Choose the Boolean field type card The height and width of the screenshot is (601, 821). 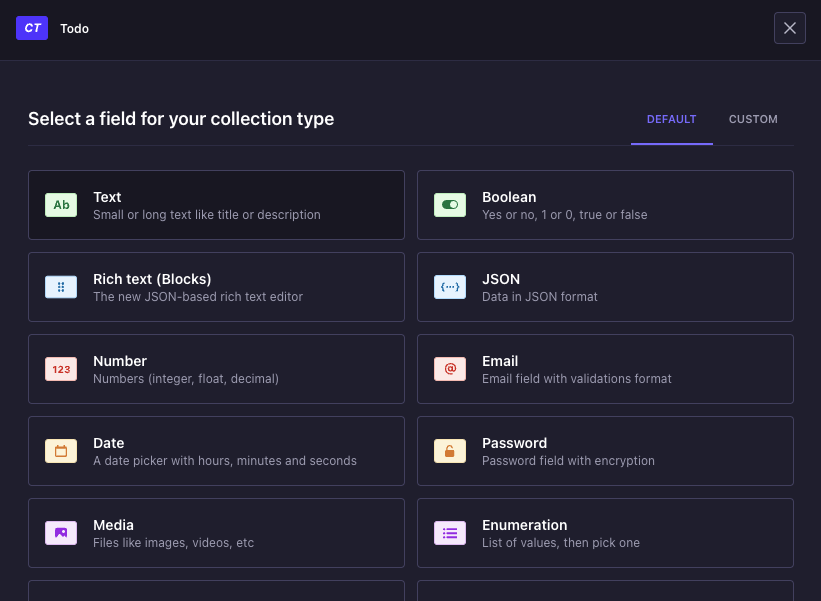[x=605, y=205]
